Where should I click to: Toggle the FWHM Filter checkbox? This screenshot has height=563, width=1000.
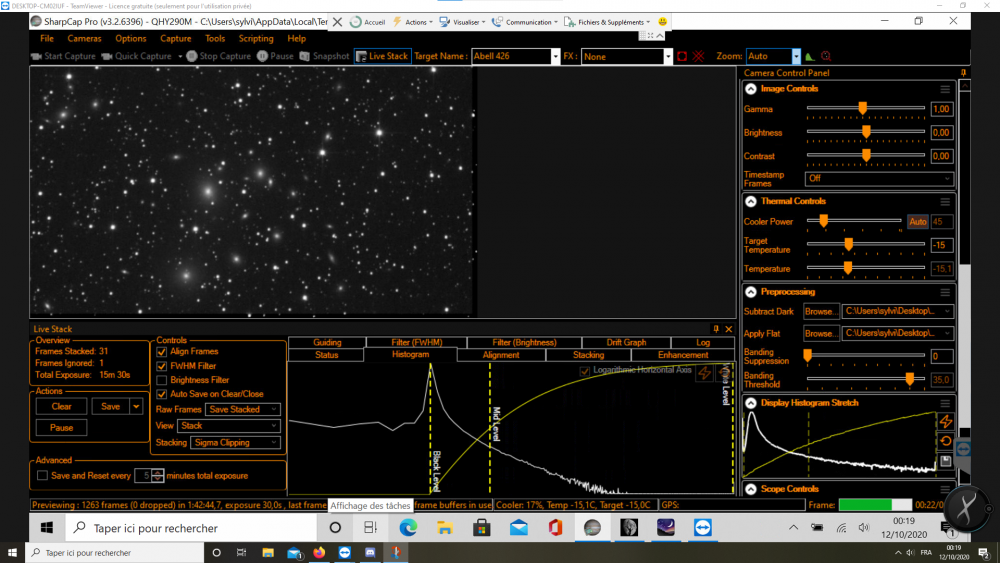161,366
